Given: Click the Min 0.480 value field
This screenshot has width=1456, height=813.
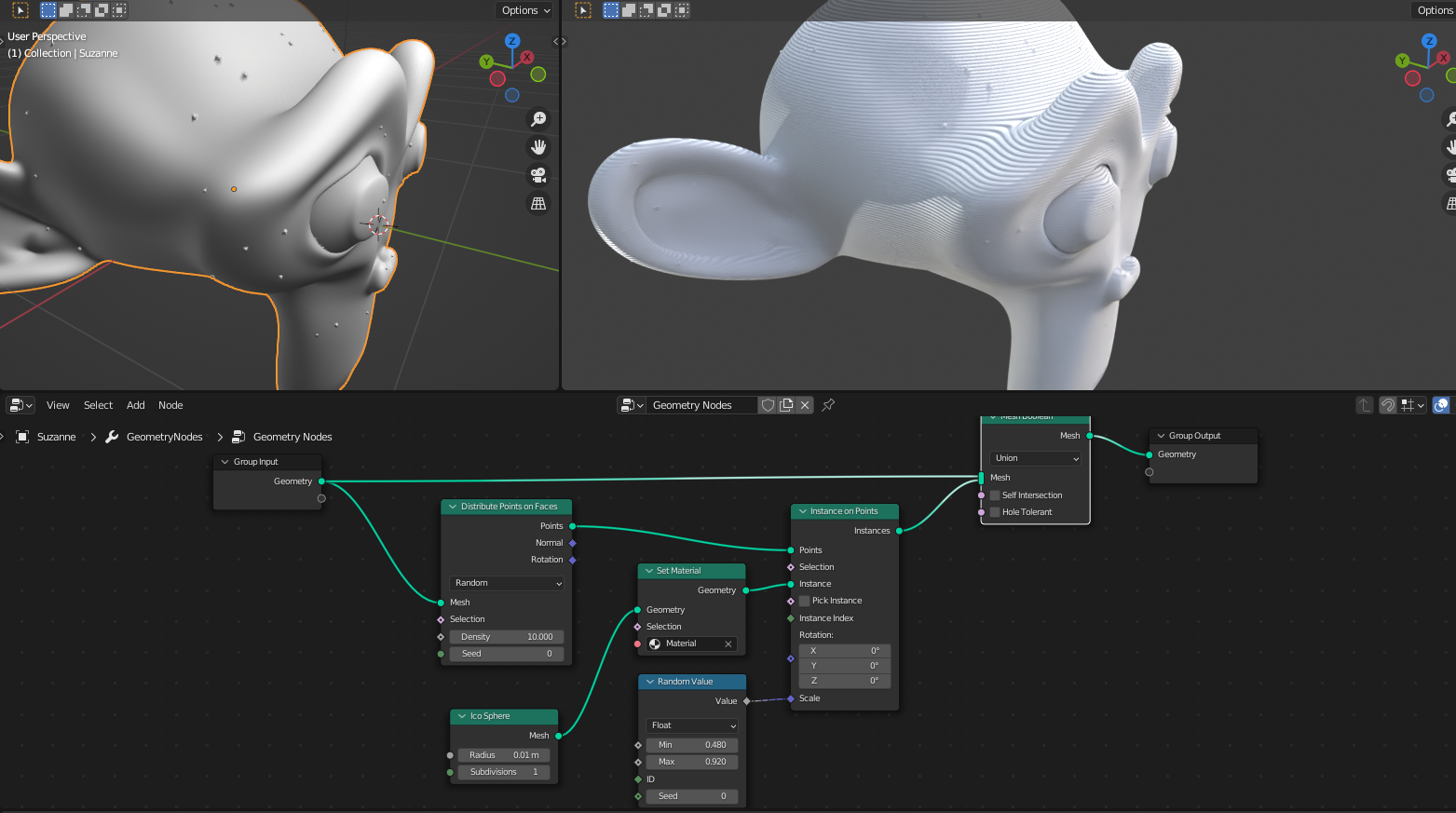Looking at the screenshot, I should click(x=692, y=745).
